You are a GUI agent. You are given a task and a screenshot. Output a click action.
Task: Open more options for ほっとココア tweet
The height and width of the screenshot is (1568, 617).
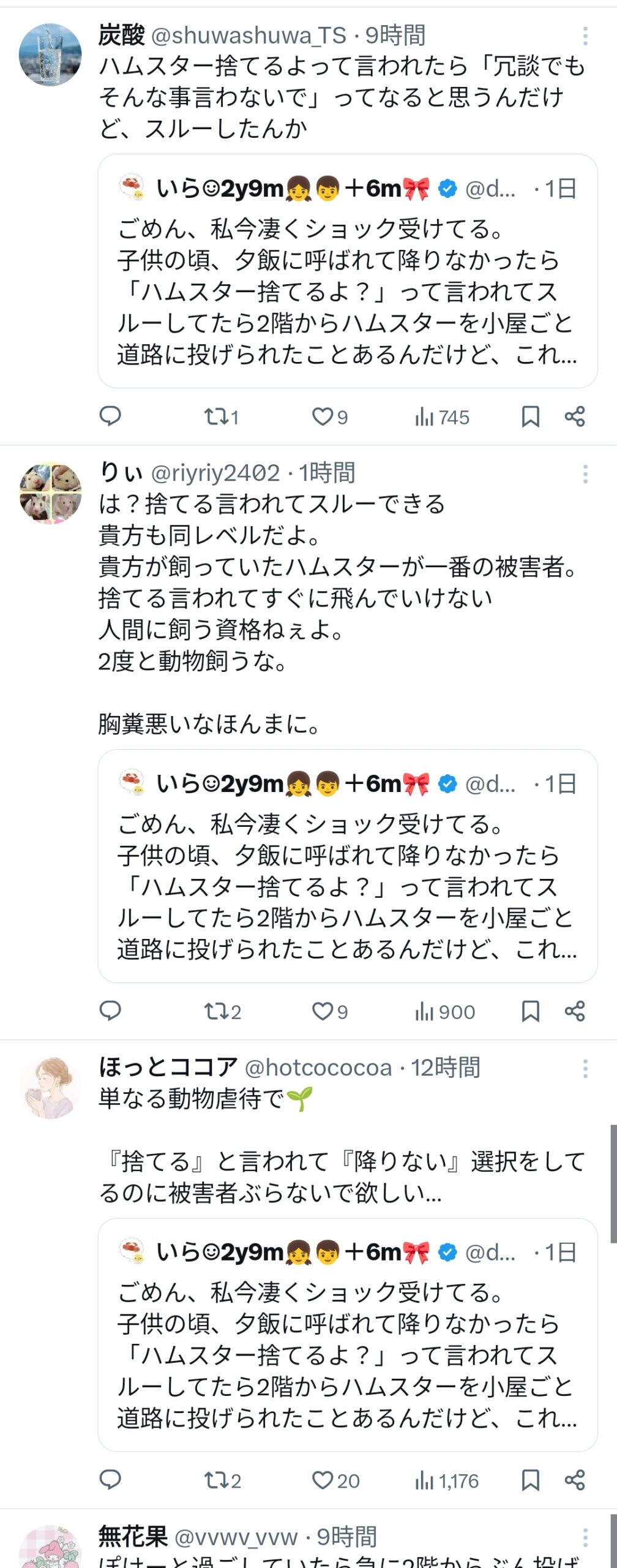[585, 1068]
